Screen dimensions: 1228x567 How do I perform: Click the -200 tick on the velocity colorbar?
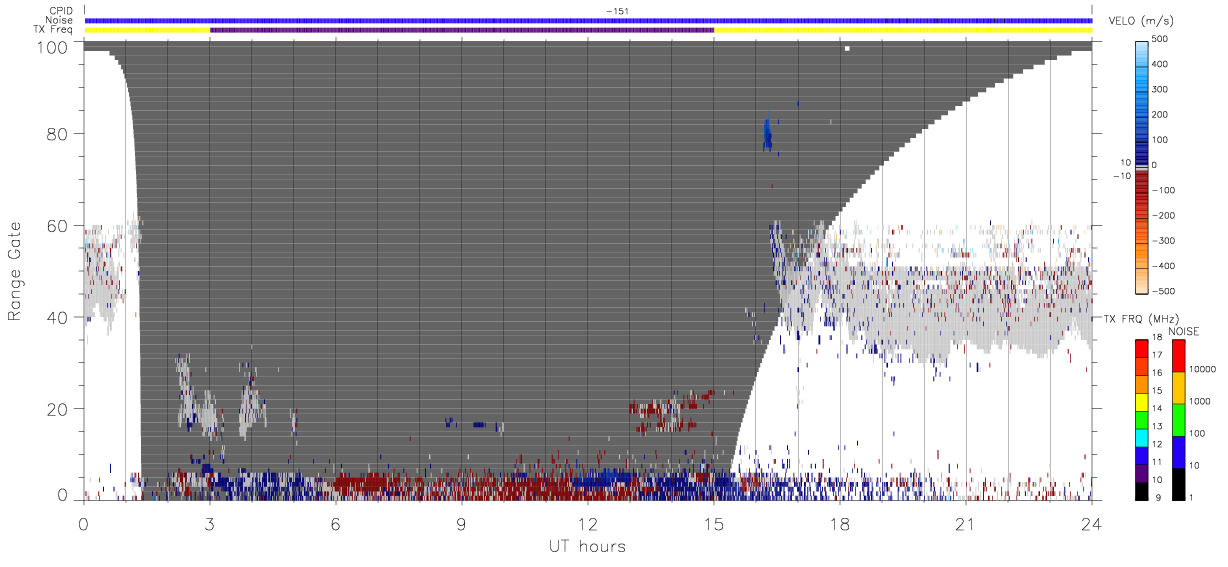(1161, 215)
